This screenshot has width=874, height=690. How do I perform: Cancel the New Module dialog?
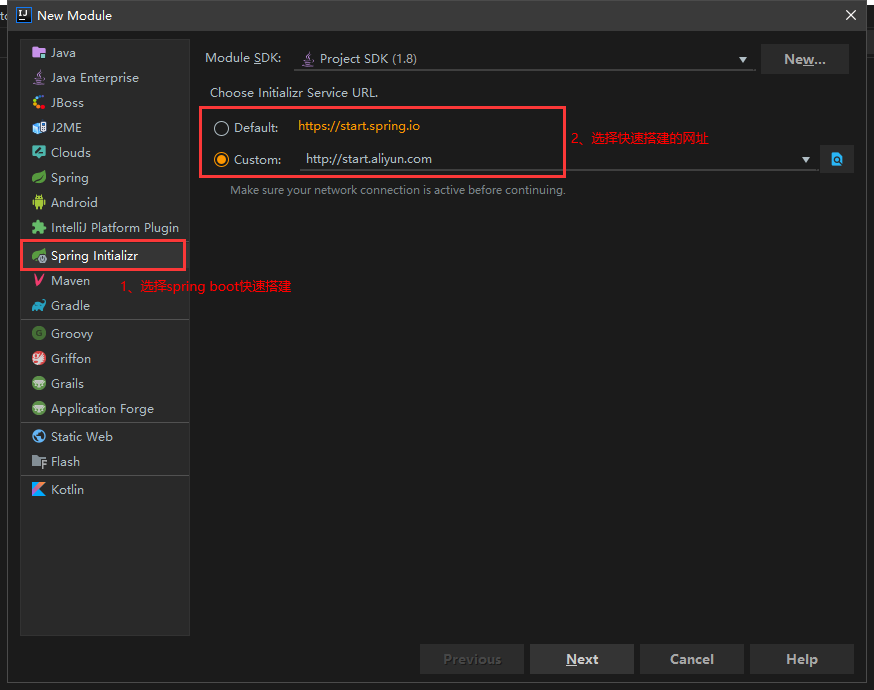(x=691, y=659)
